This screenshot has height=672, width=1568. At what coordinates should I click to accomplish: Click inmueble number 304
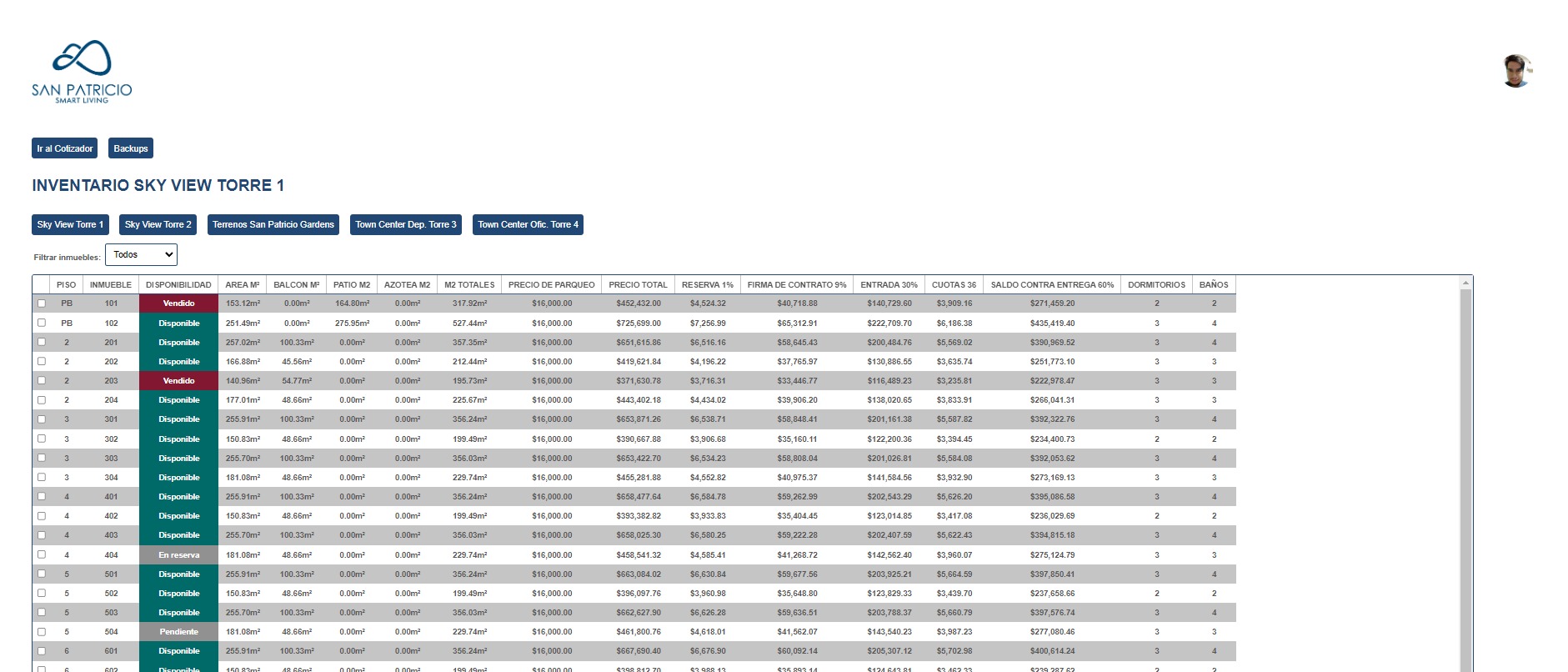[111, 478]
